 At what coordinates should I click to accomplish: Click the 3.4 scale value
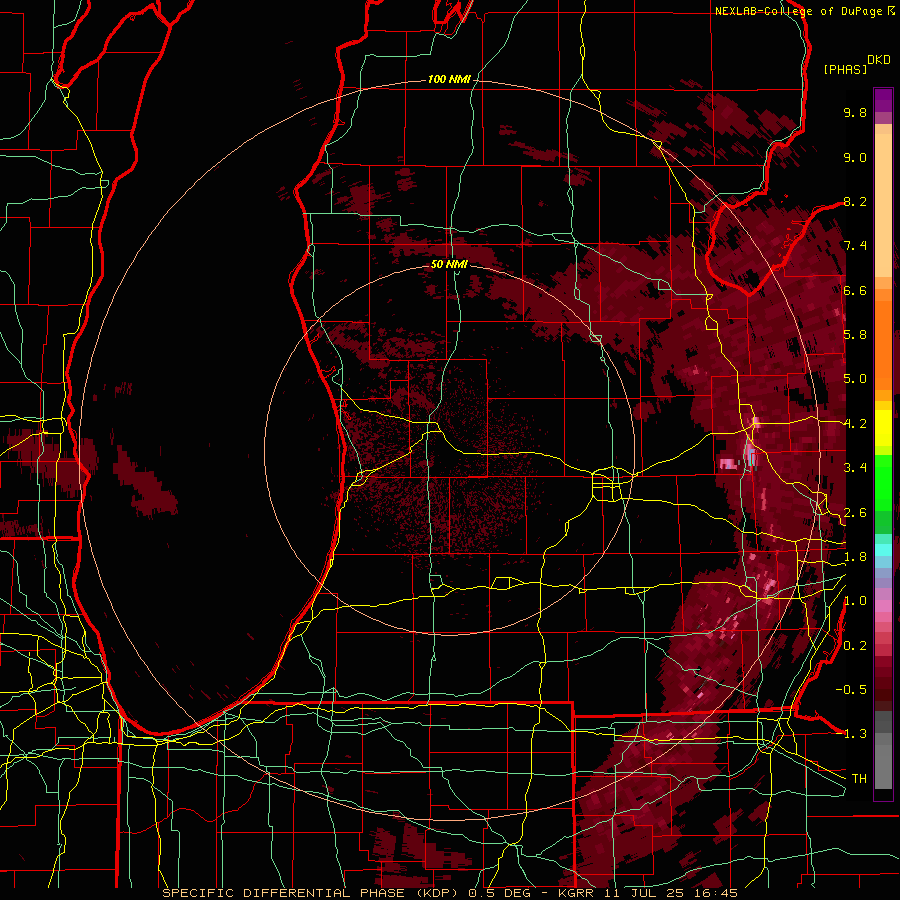click(855, 468)
